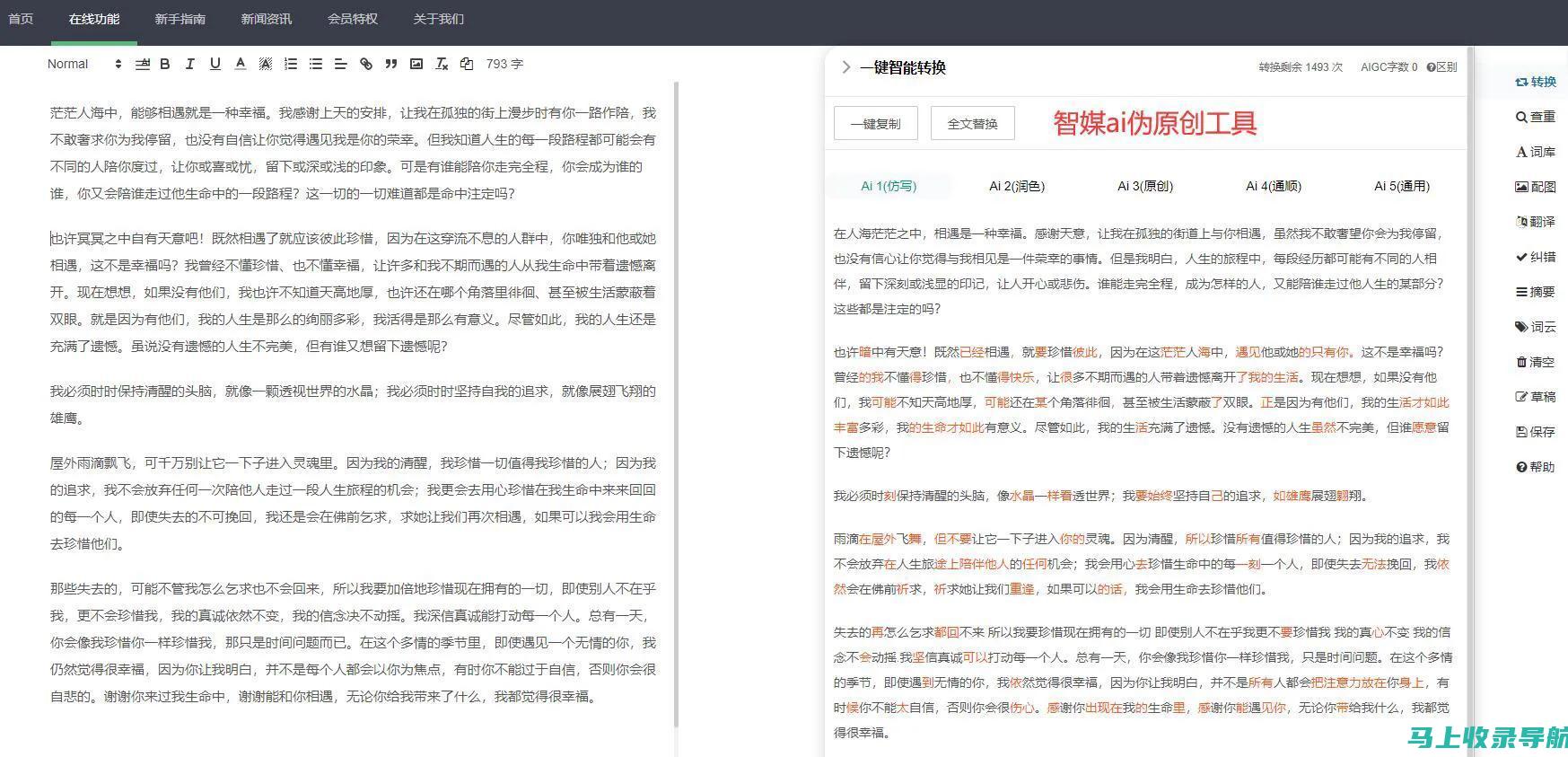Image resolution: width=1568 pixels, height=757 pixels.
Task: Open the text background highlight picker
Action: [x=265, y=64]
